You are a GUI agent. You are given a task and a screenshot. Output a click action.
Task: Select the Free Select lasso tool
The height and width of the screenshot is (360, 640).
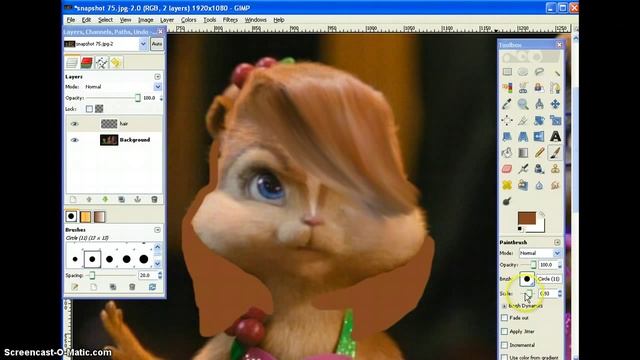(539, 72)
